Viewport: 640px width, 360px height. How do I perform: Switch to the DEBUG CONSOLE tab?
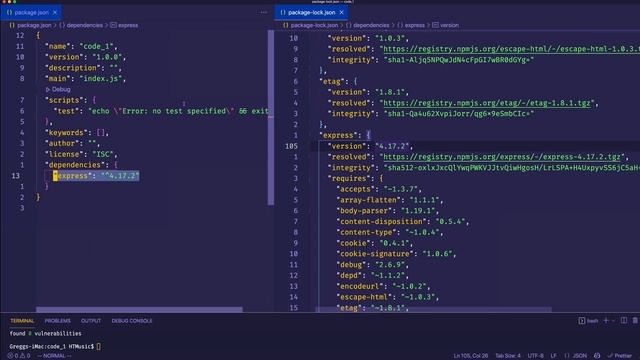(x=132, y=321)
